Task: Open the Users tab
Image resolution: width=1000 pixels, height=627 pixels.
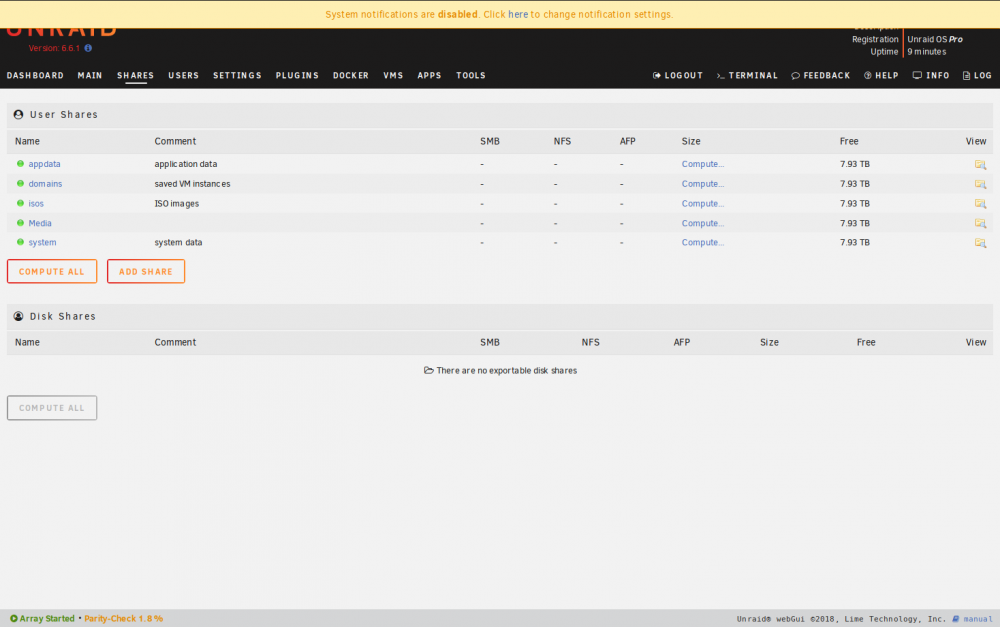Action: pos(184,75)
